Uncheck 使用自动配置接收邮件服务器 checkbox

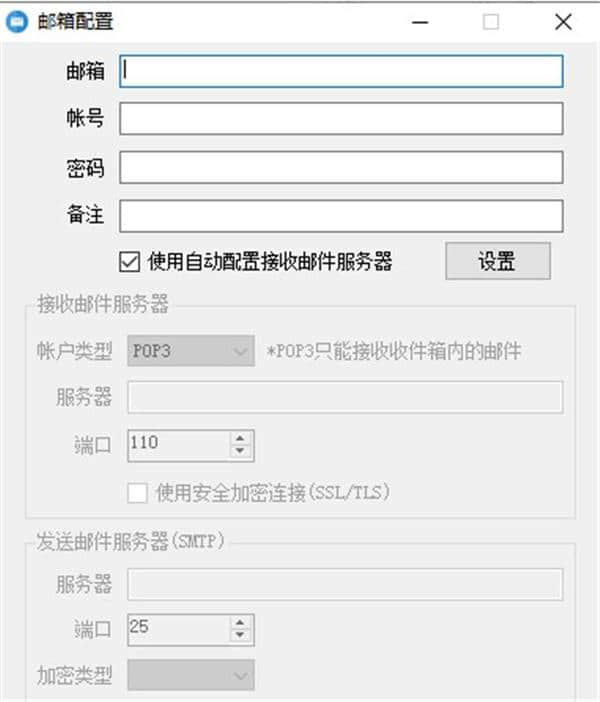(129, 262)
